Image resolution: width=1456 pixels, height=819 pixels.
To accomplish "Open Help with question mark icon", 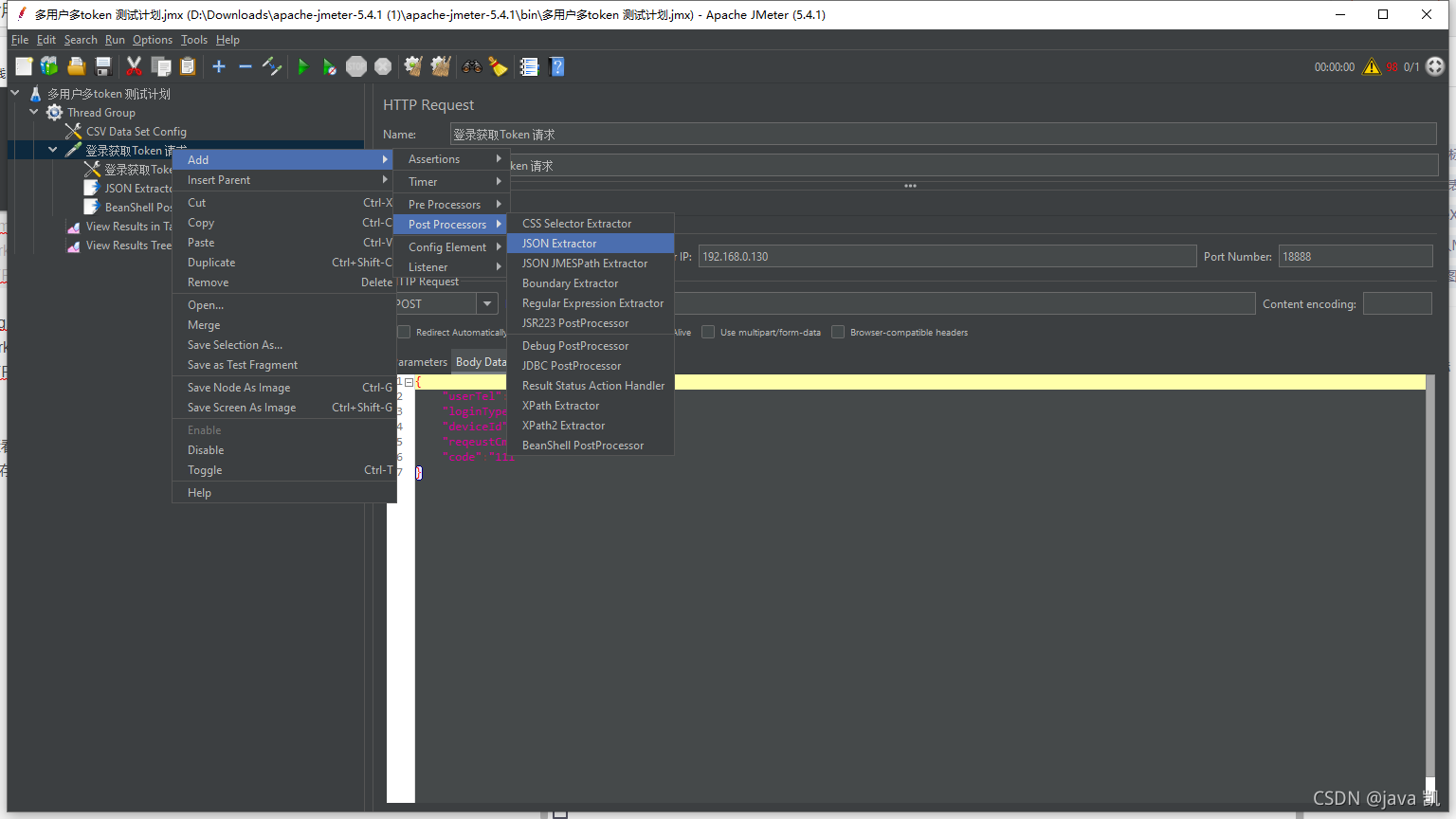I will [556, 66].
